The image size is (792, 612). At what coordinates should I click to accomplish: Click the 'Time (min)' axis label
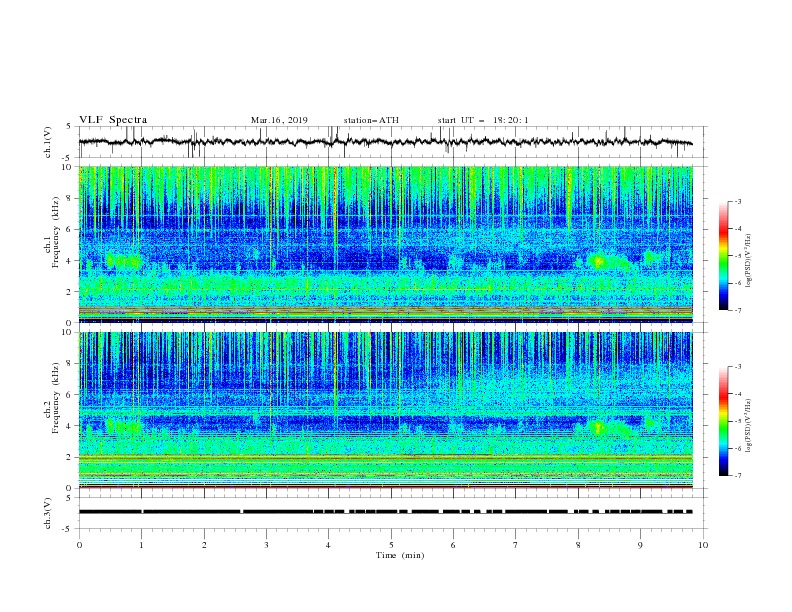point(400,555)
